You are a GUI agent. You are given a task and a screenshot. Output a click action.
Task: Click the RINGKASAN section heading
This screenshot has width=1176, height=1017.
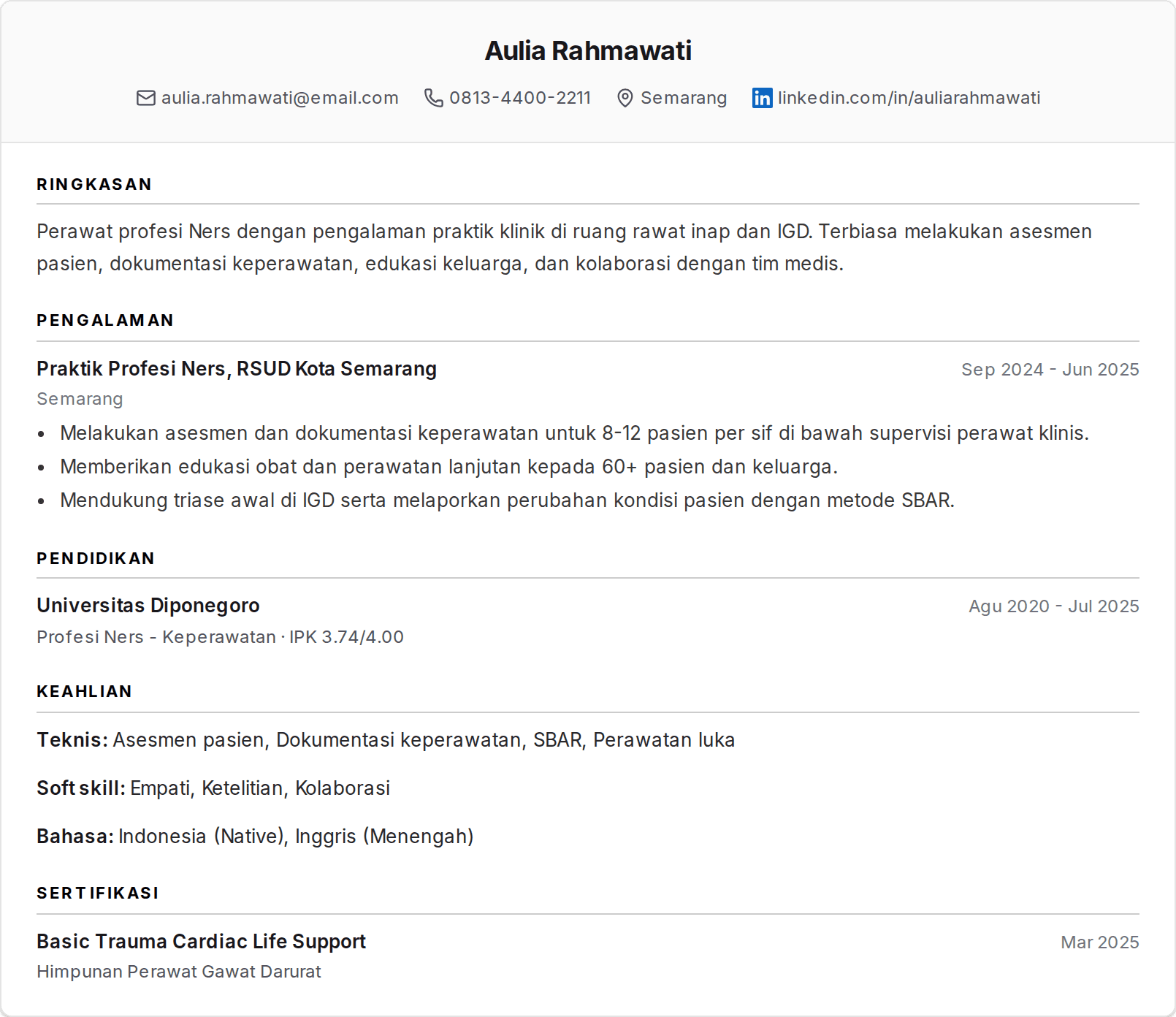[94, 184]
